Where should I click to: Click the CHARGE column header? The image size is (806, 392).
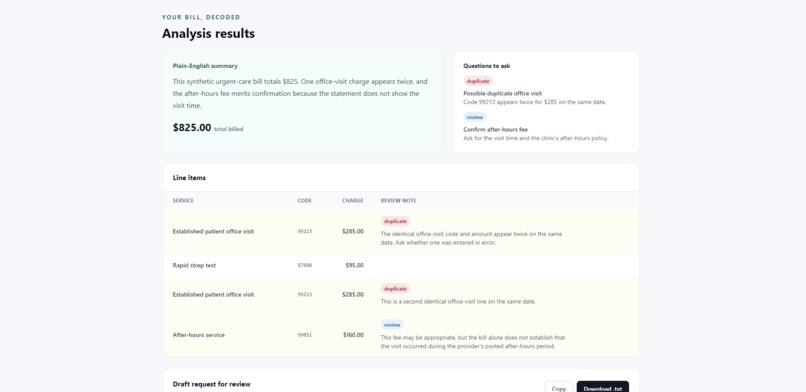coord(353,200)
